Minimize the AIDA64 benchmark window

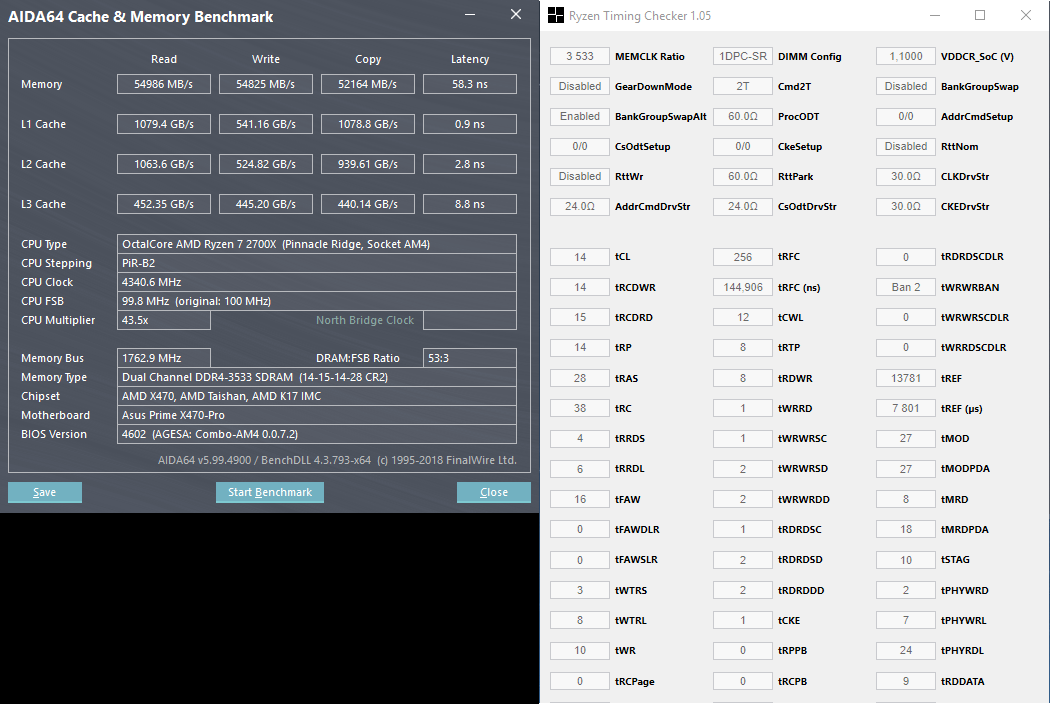coord(471,15)
